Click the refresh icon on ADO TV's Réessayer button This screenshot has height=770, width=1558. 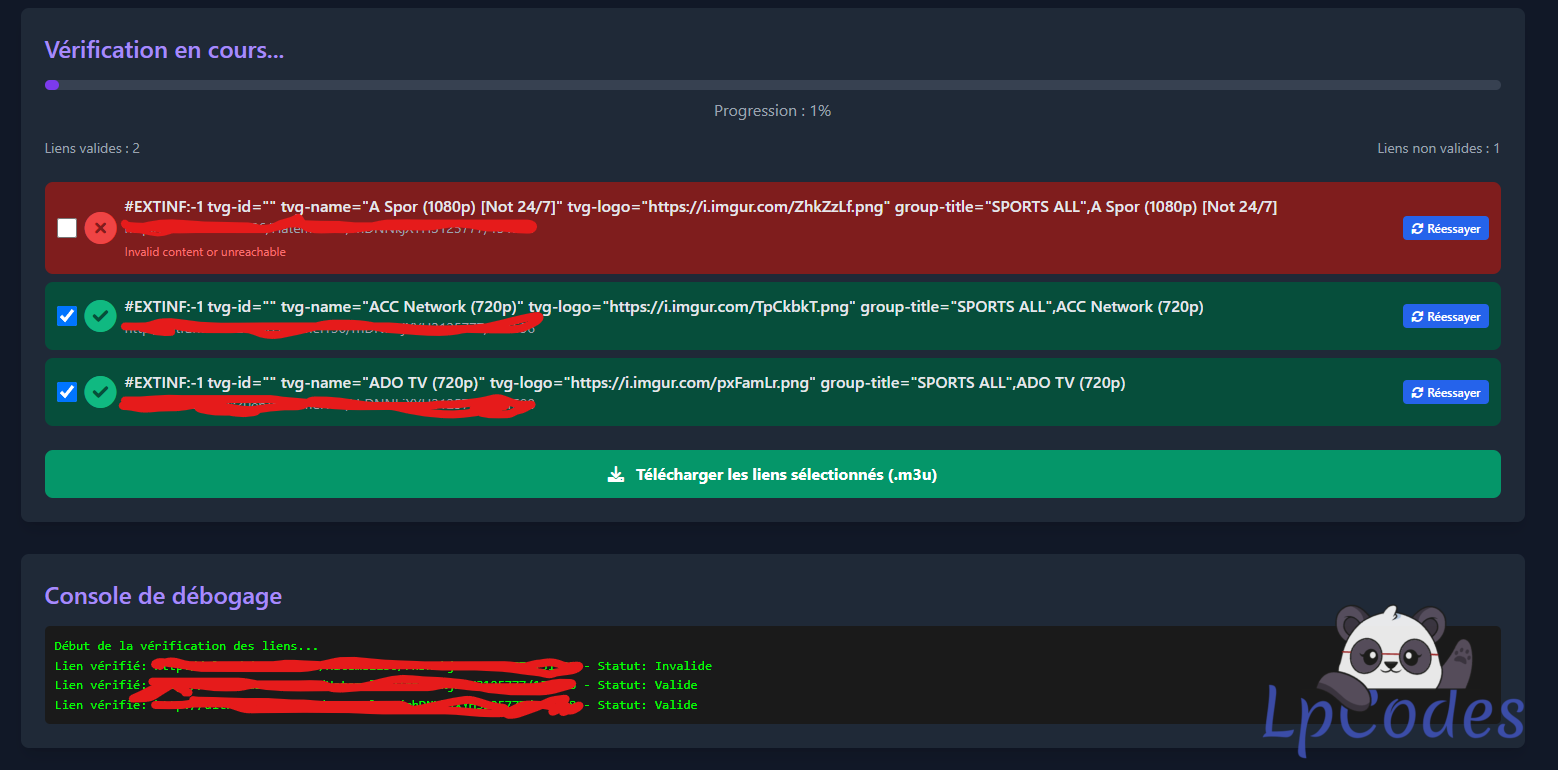(x=1417, y=393)
